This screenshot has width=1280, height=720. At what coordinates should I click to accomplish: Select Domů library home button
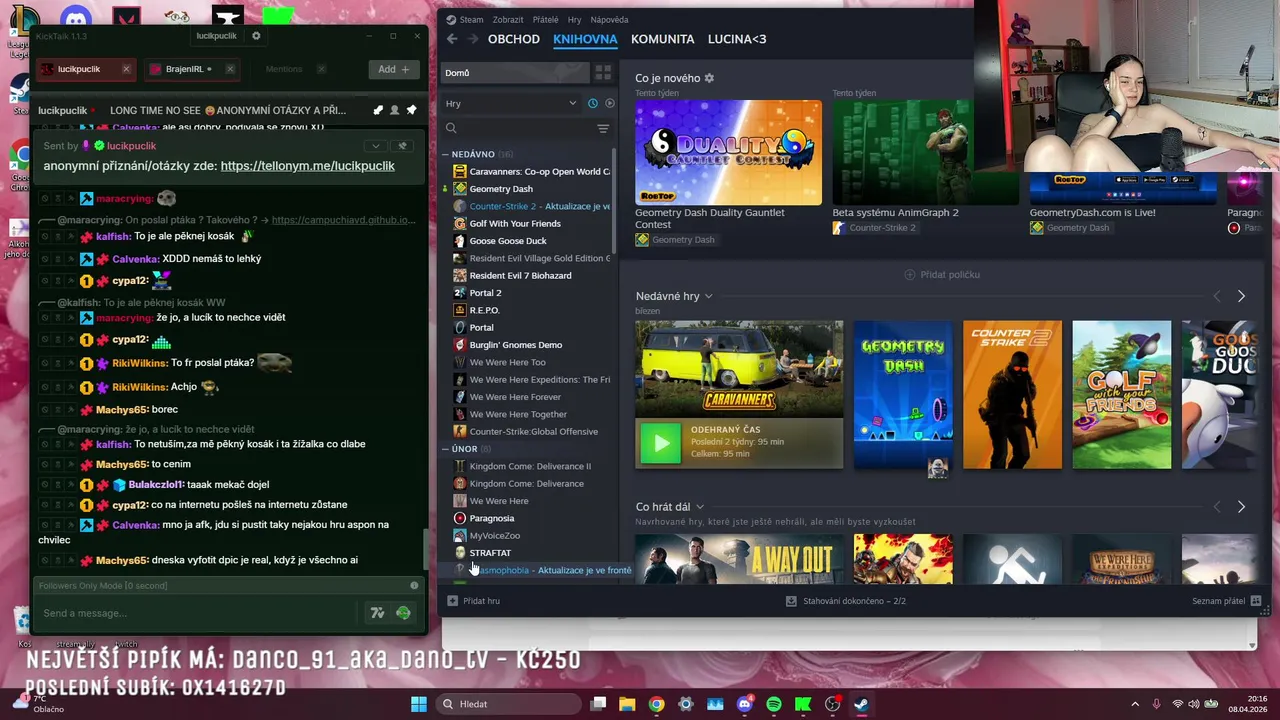[x=515, y=72]
